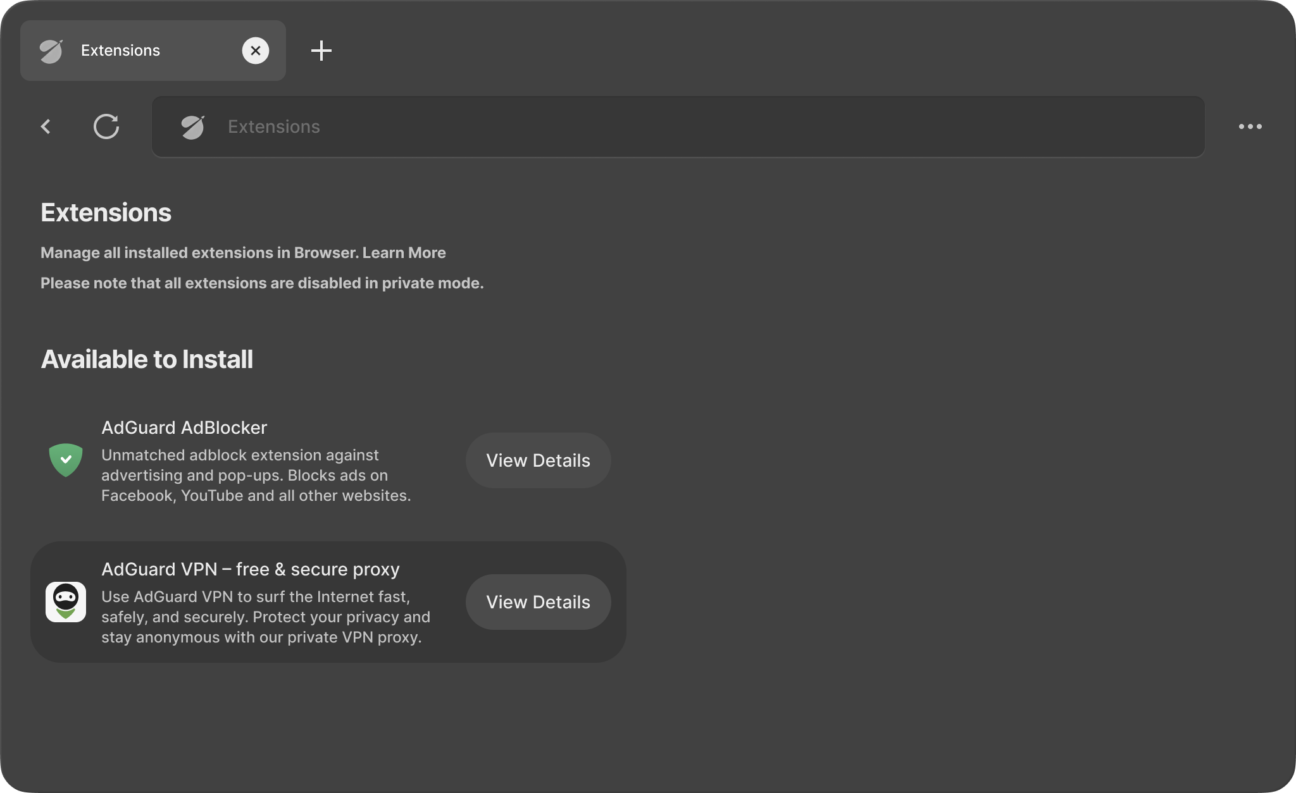Open the browser options with the three-dot menu
This screenshot has width=1296, height=793.
[x=1249, y=126]
